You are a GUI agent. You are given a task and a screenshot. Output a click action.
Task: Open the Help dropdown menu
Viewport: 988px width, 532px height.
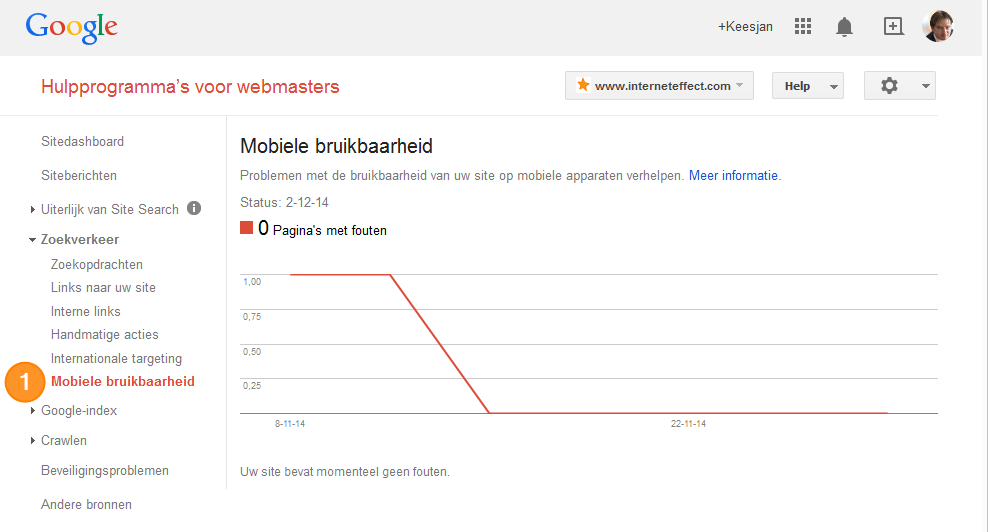tap(807, 86)
